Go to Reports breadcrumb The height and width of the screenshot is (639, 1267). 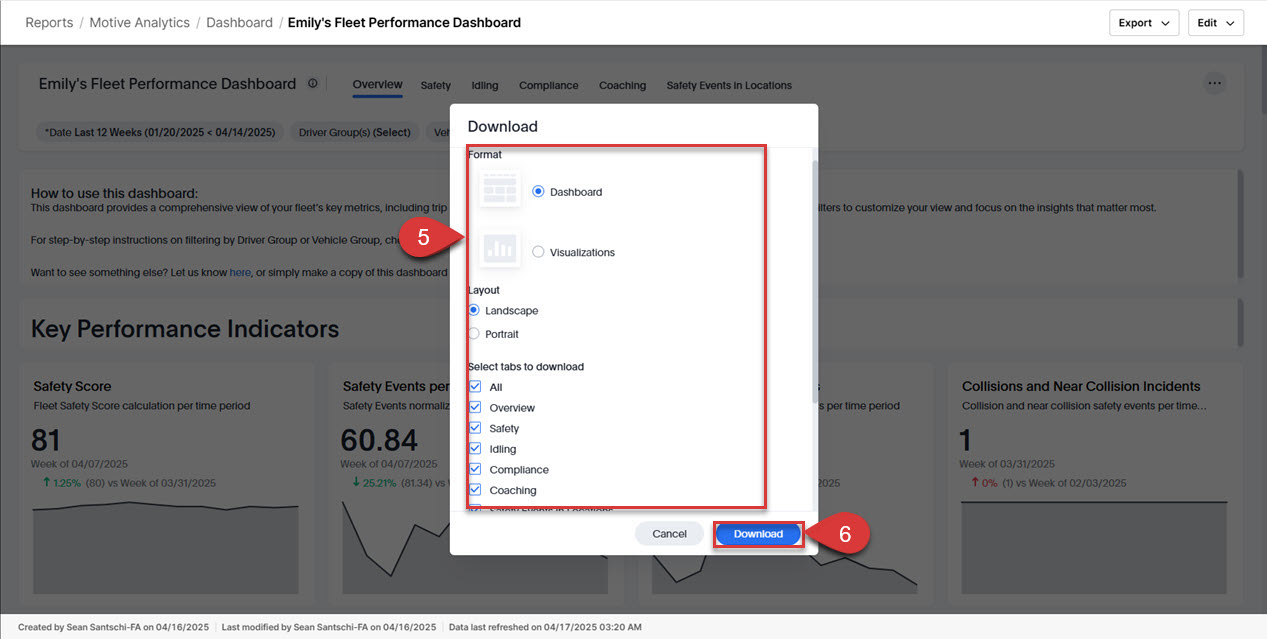pos(49,22)
